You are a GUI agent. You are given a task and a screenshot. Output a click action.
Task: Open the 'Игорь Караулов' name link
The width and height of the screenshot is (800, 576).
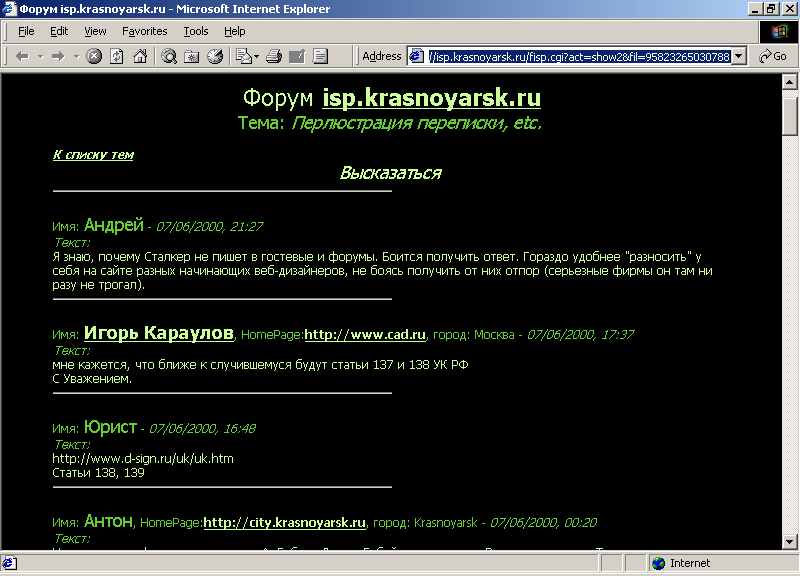[x=159, y=333]
